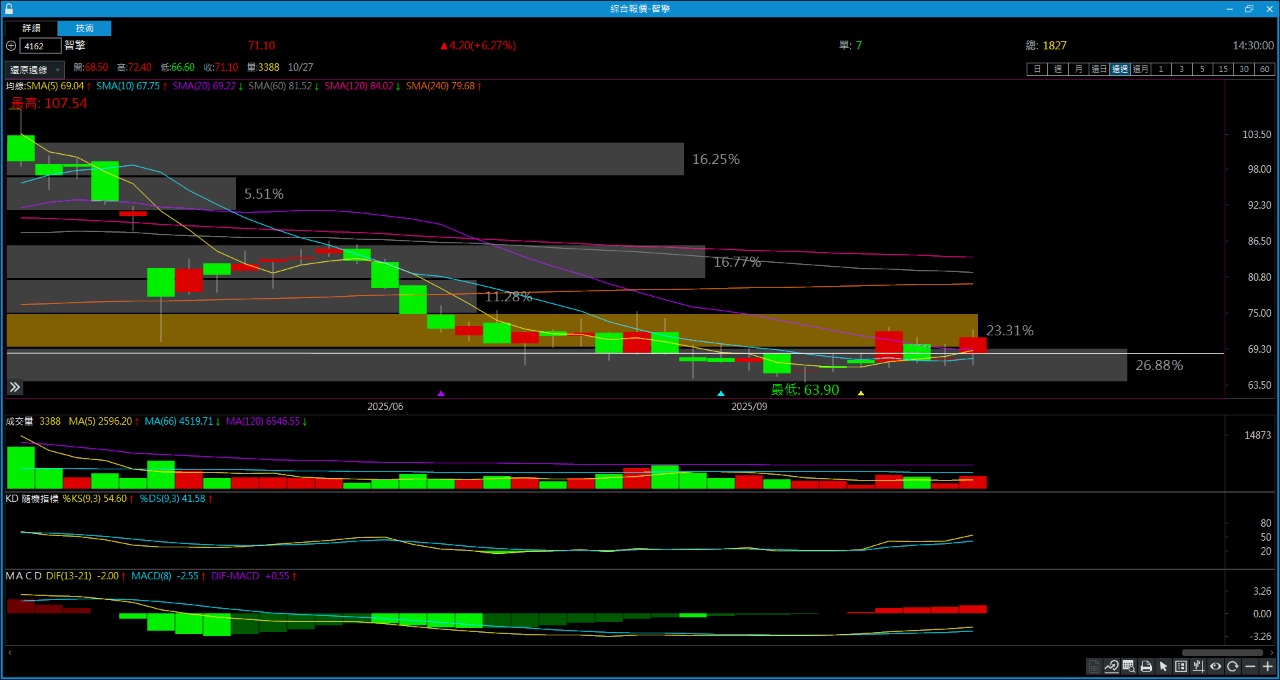This screenshot has height=680, width=1280.
Task: Open the panel layout icon
Action: tap(1181, 667)
